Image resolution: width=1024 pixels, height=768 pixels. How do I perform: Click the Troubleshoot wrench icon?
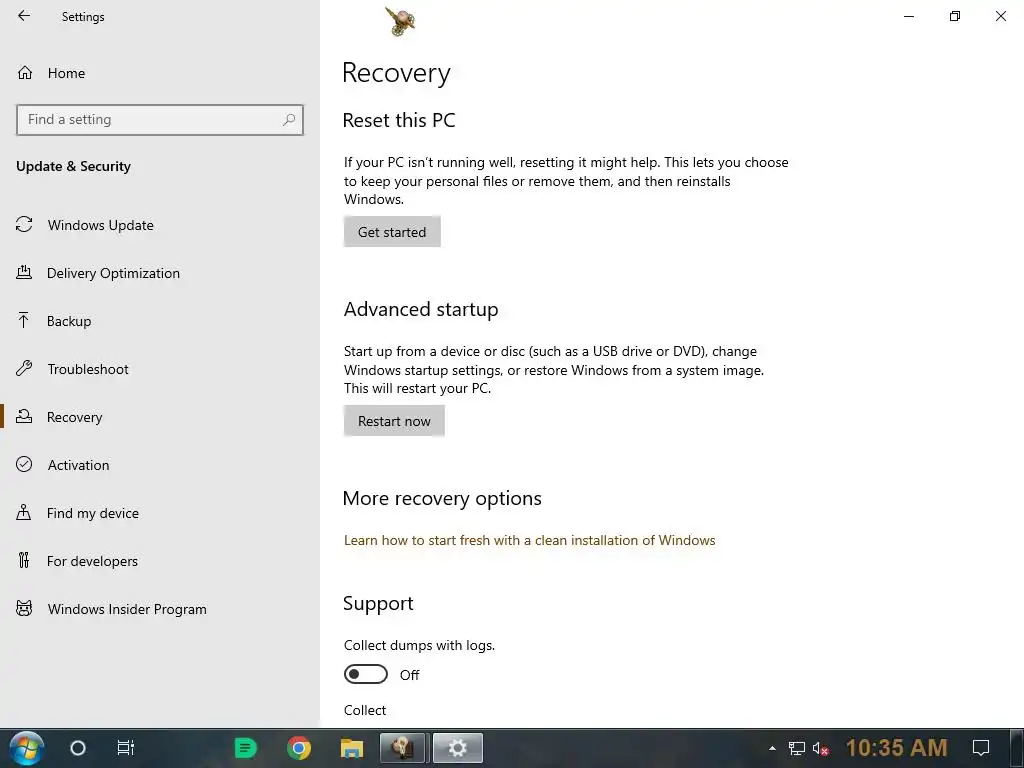click(24, 368)
